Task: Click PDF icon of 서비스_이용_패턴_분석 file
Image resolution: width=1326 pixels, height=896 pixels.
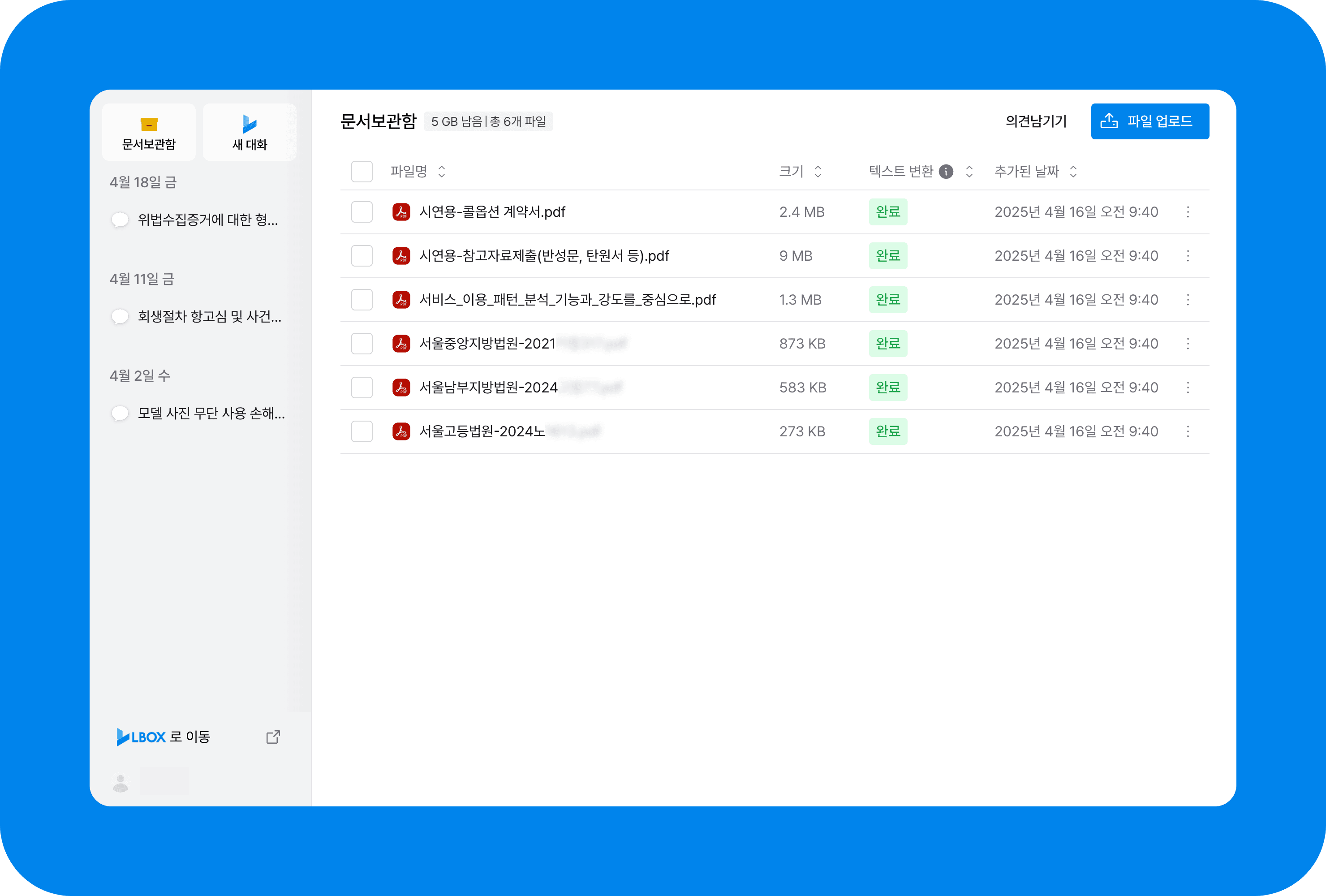Action: (x=401, y=300)
